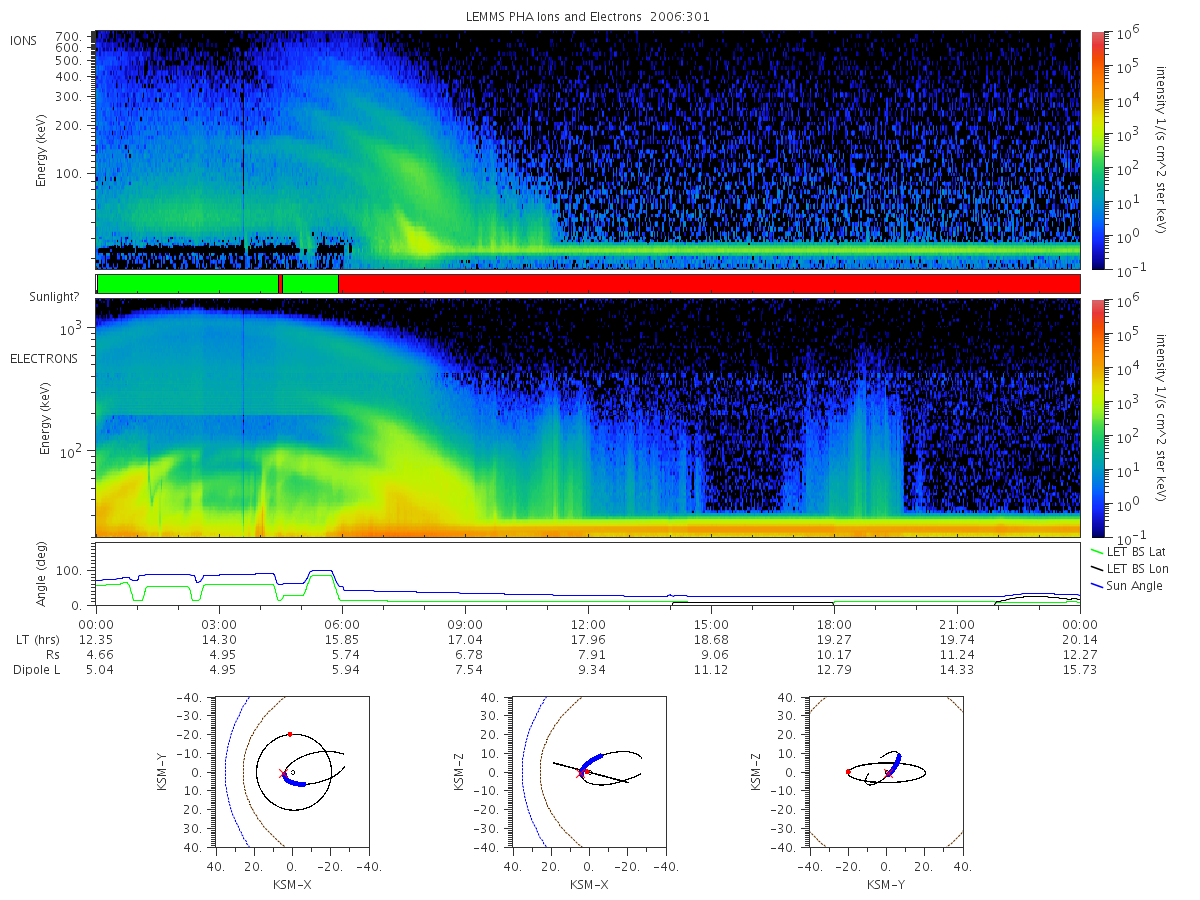The width and height of the screenshot is (1200, 900).
Task: Click the long red segment of sunlight bar
Action: pyautogui.click(x=709, y=284)
